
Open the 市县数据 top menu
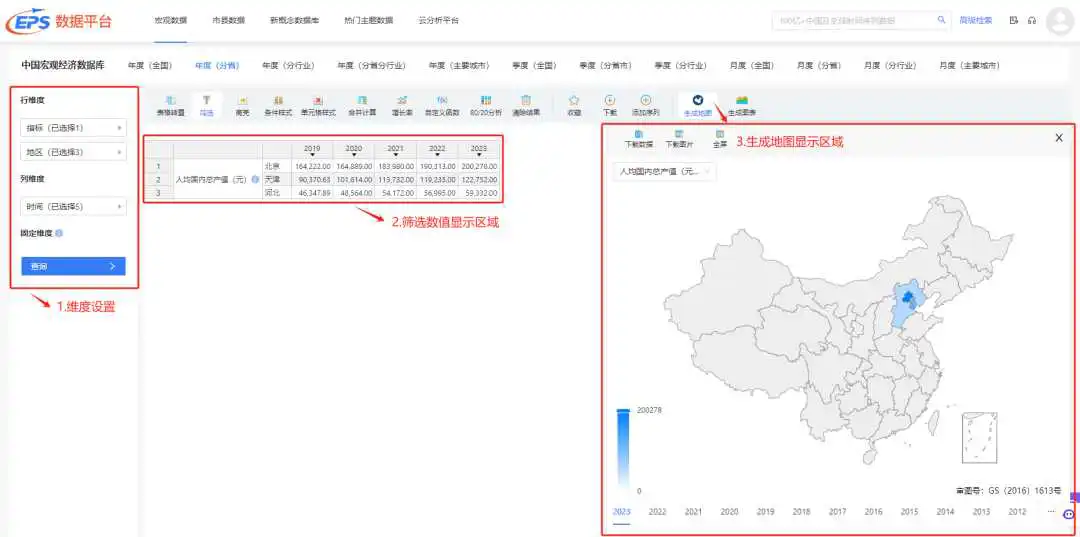tap(229, 21)
